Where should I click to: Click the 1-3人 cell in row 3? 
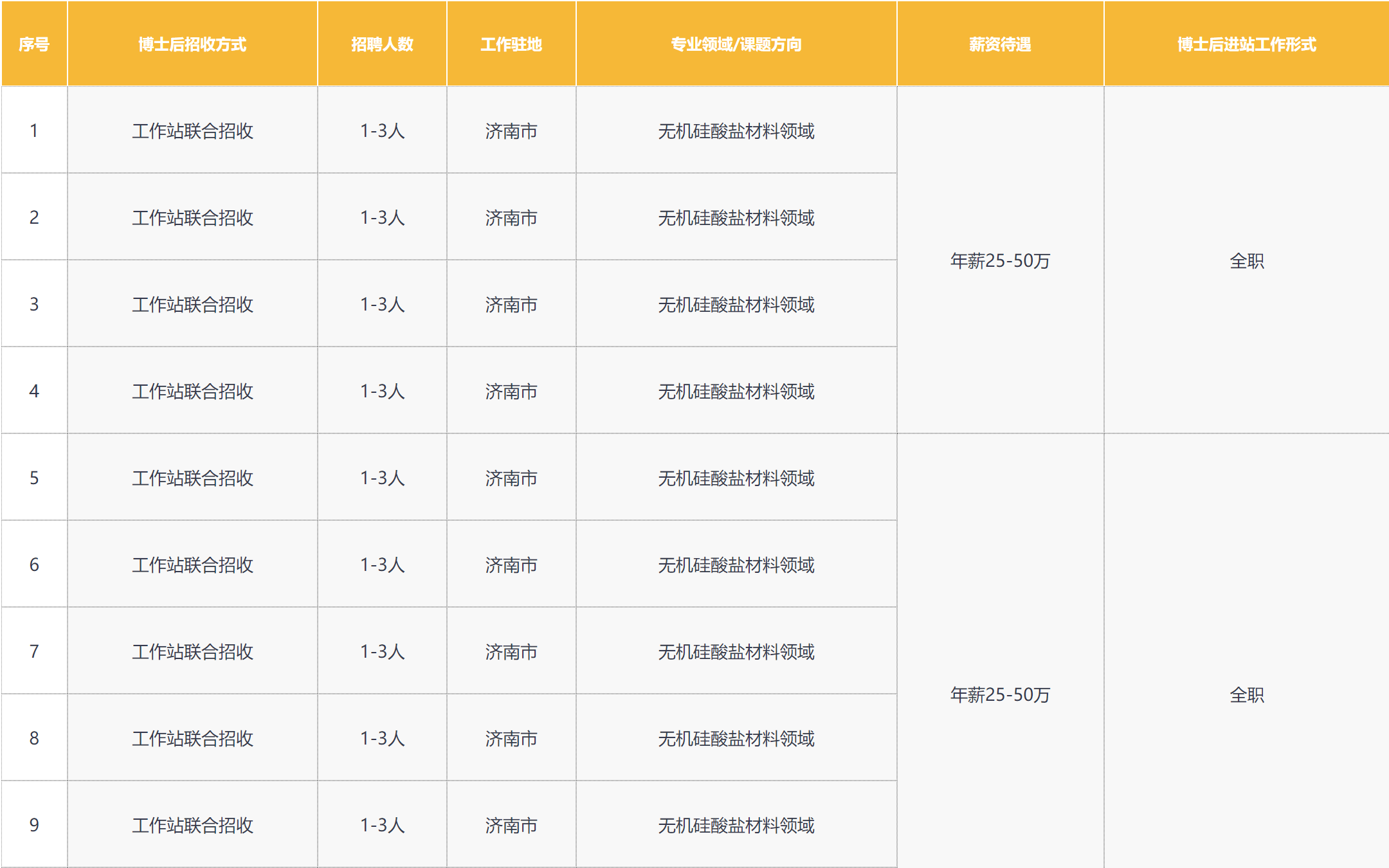pyautogui.click(x=382, y=305)
